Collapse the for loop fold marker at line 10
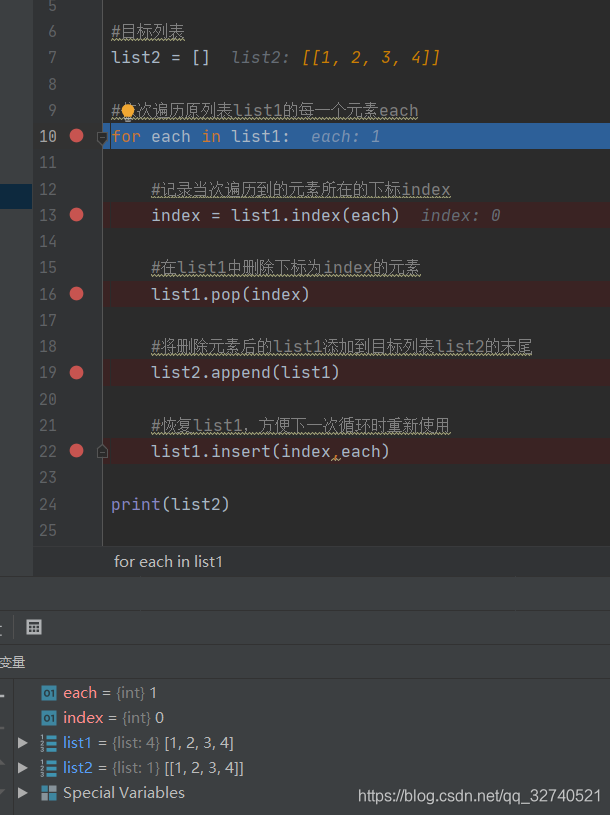 point(102,138)
